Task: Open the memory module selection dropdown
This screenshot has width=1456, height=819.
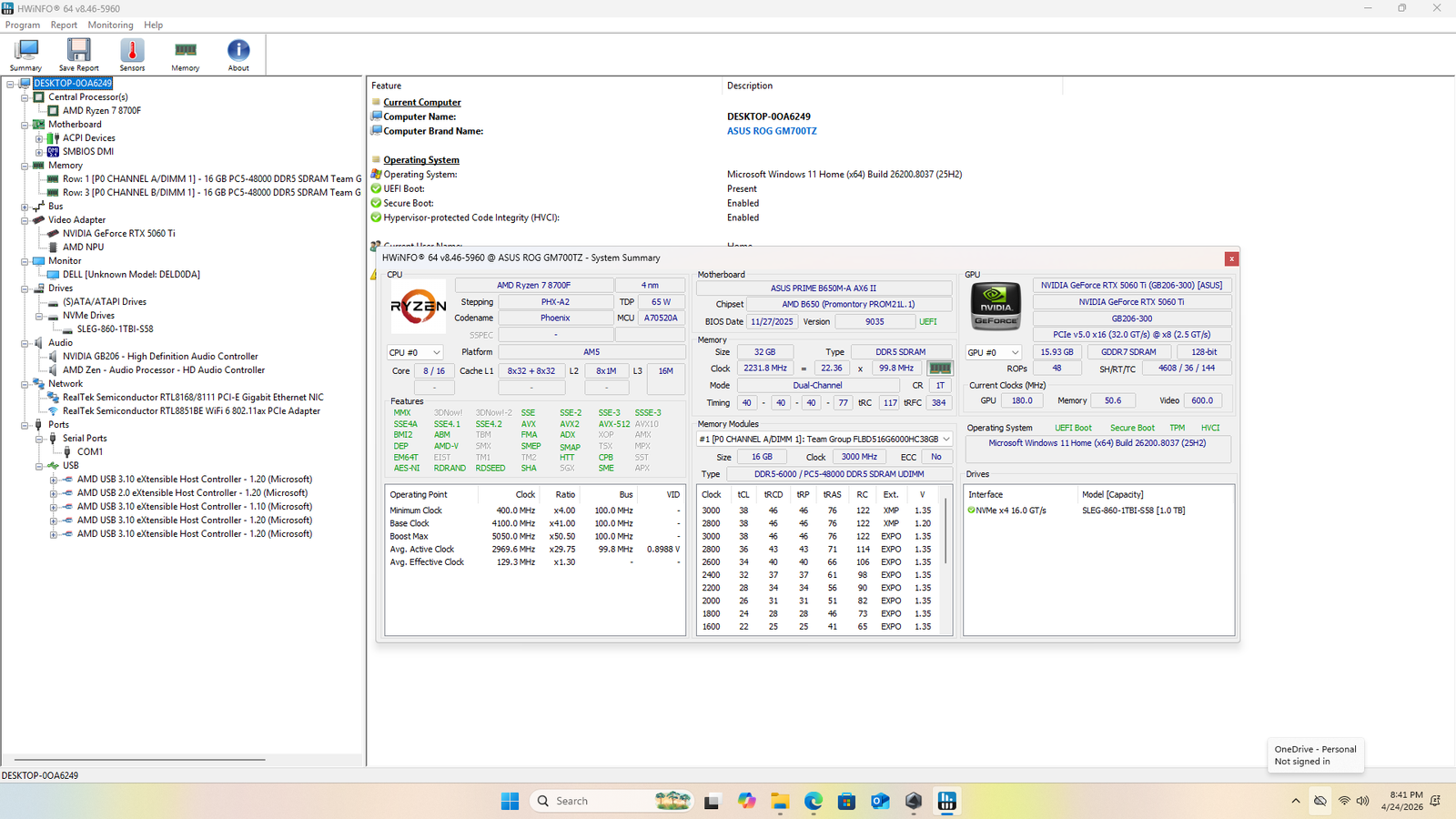Action: tap(824, 440)
